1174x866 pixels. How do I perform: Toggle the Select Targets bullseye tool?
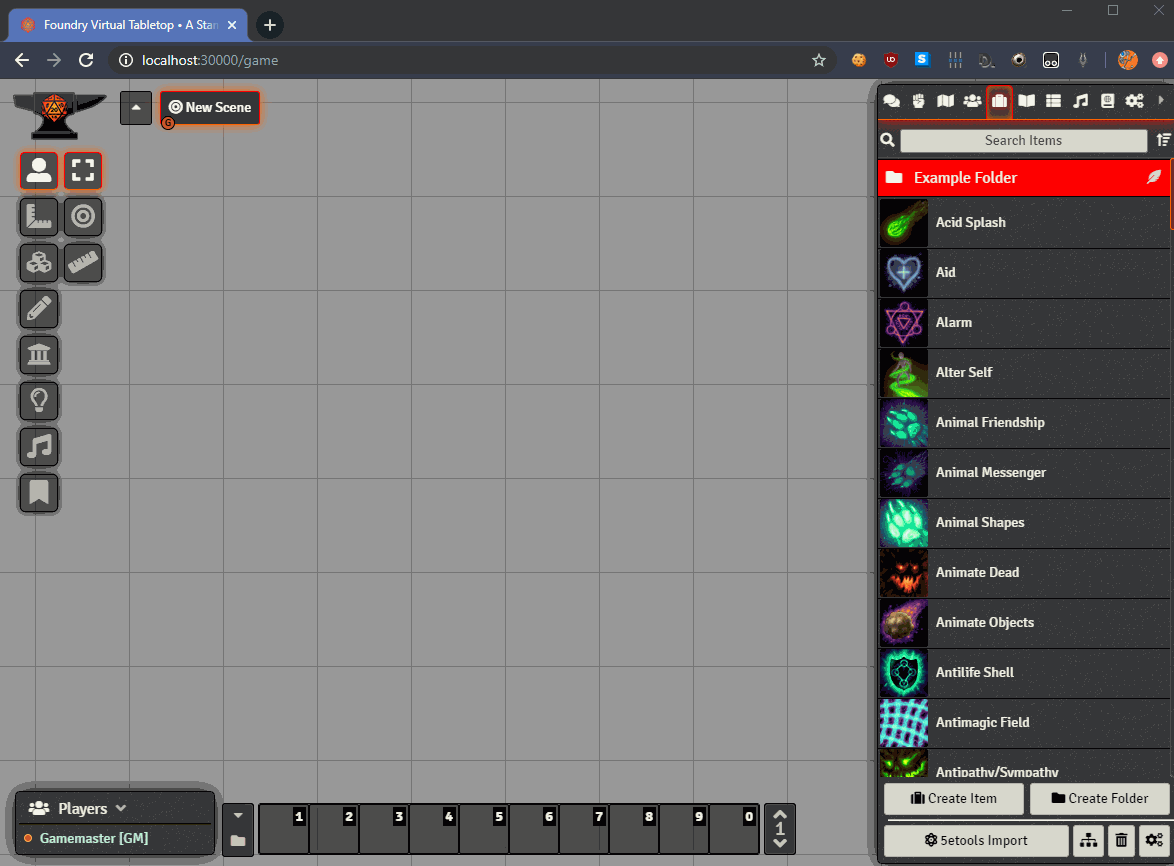tap(83, 217)
